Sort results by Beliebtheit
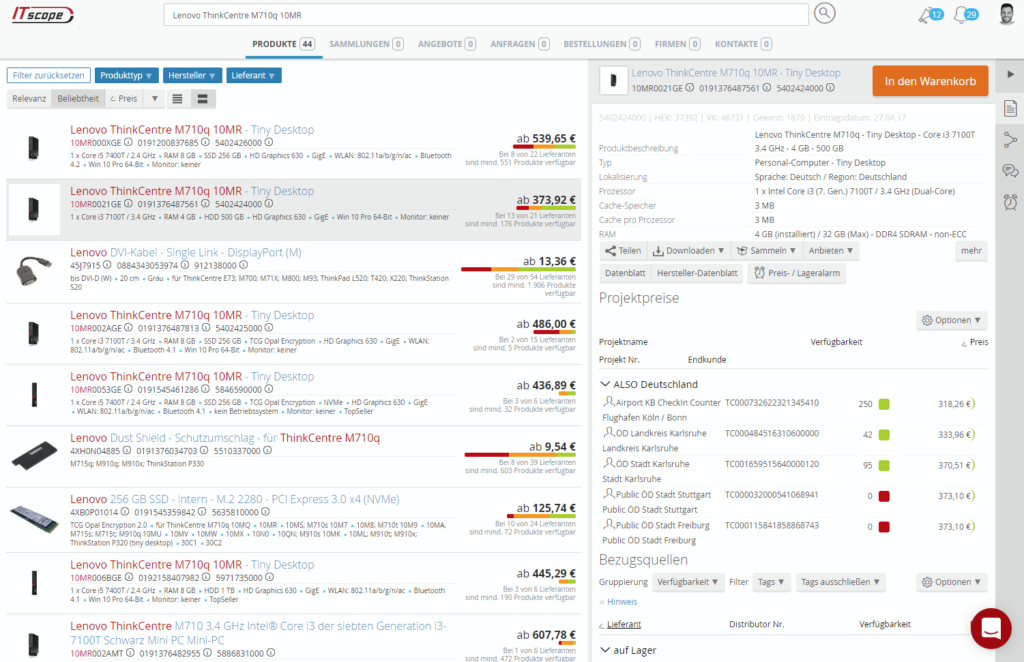 pyautogui.click(x=78, y=99)
